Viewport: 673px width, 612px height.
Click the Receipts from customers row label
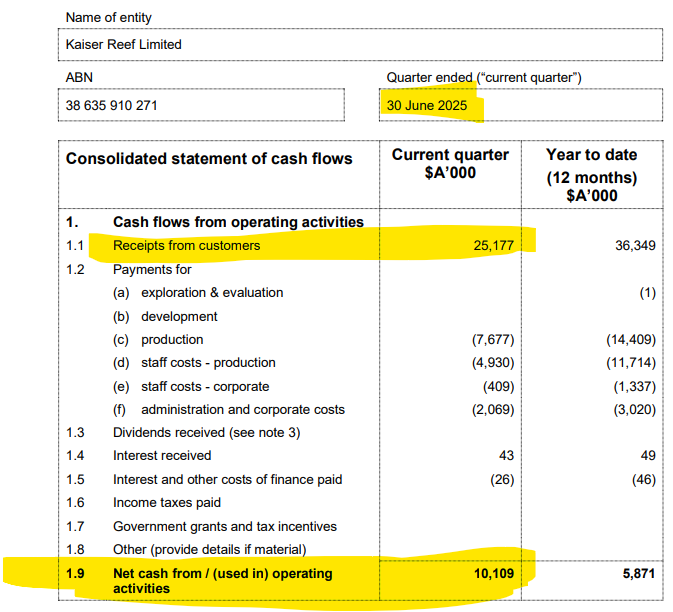(x=186, y=246)
